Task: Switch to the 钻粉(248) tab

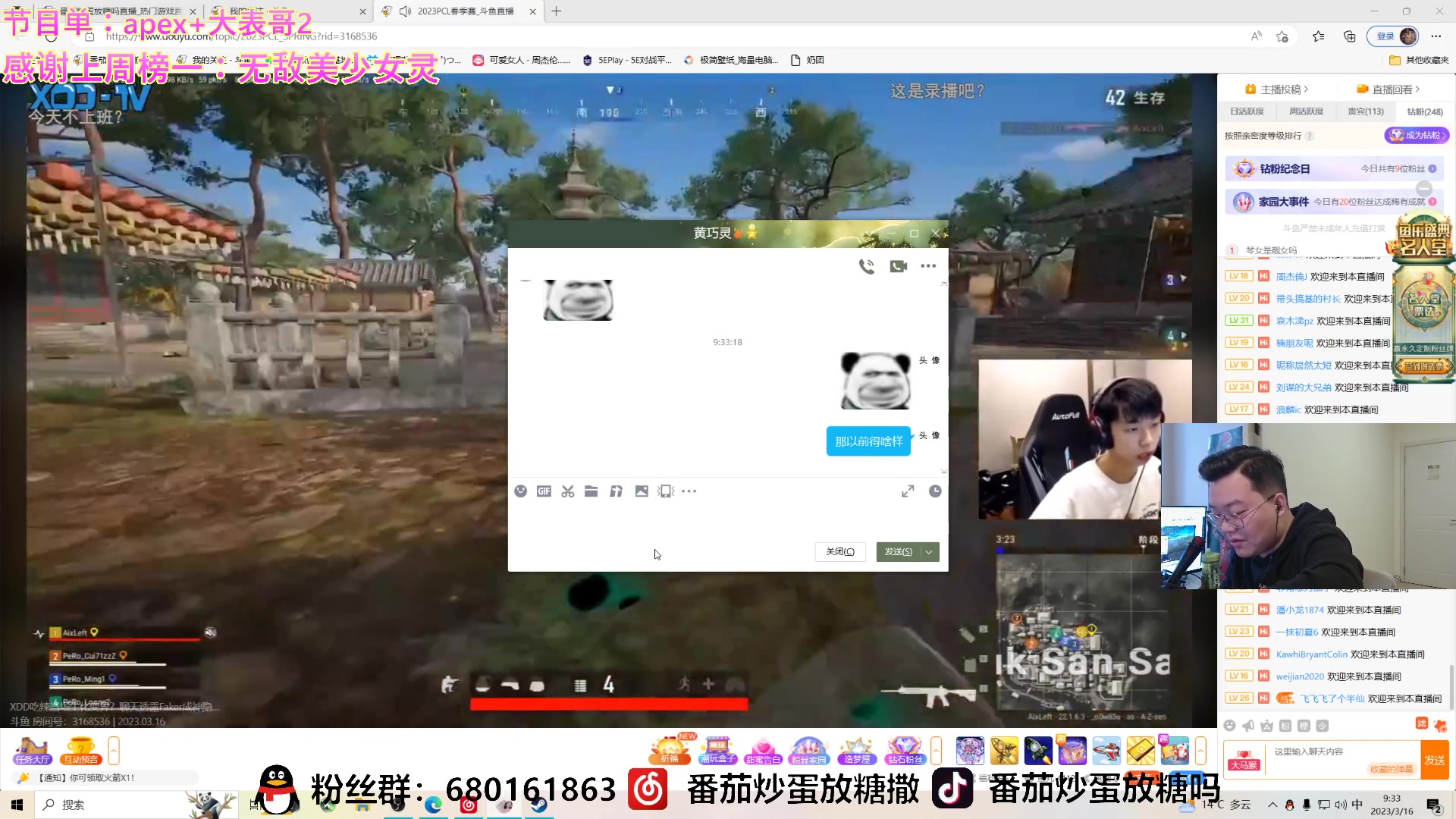Action: point(1425,111)
